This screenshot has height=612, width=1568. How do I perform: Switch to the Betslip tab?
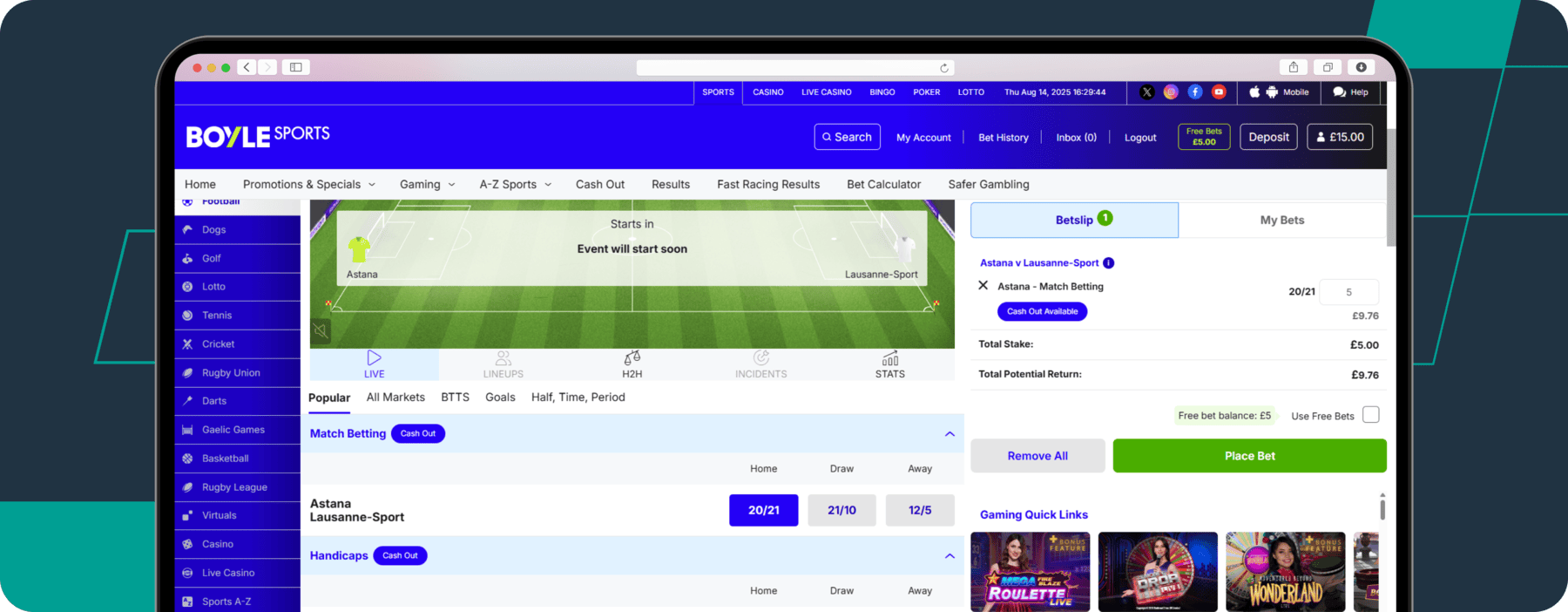click(x=1075, y=220)
